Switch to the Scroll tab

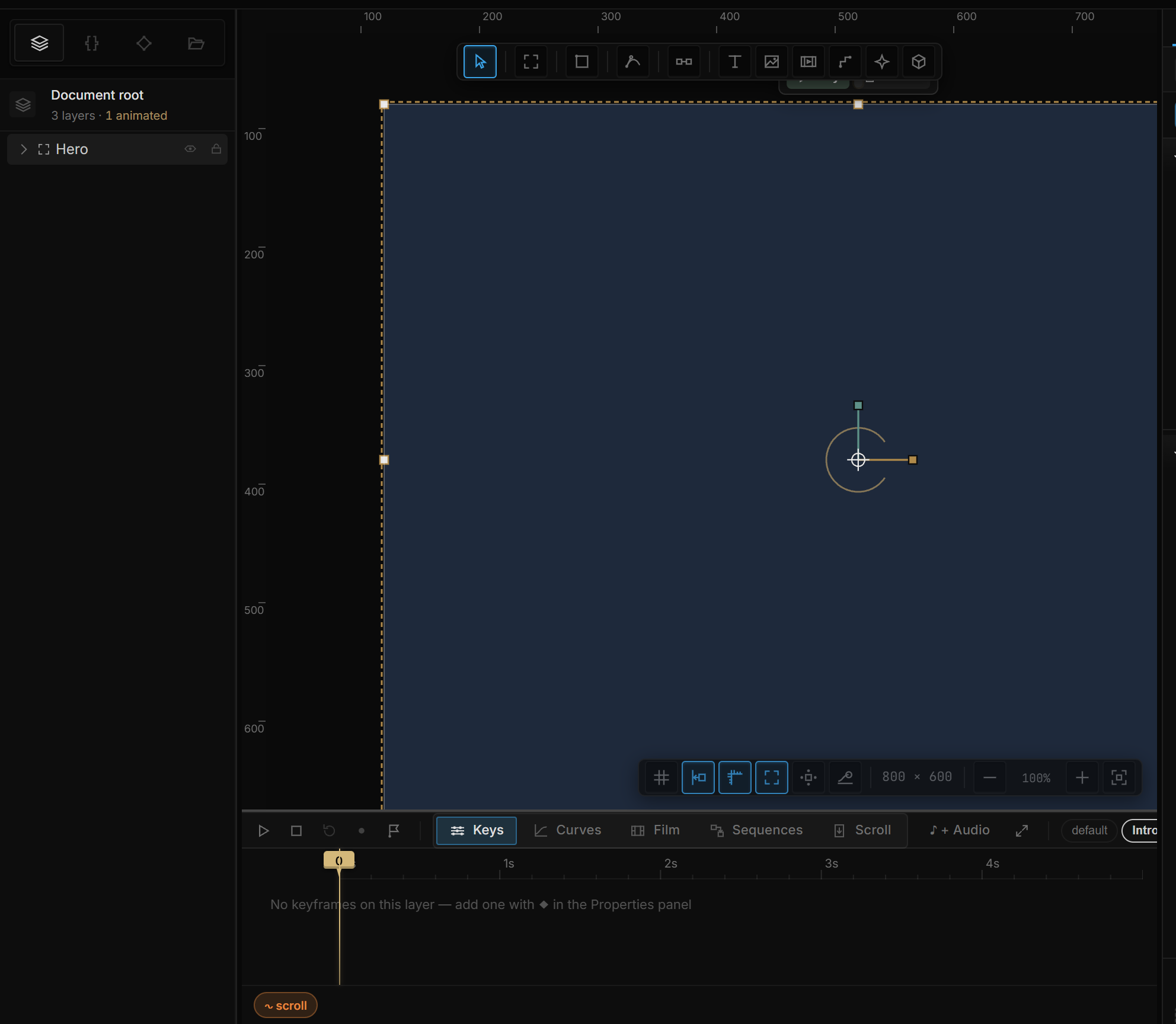[x=862, y=830]
